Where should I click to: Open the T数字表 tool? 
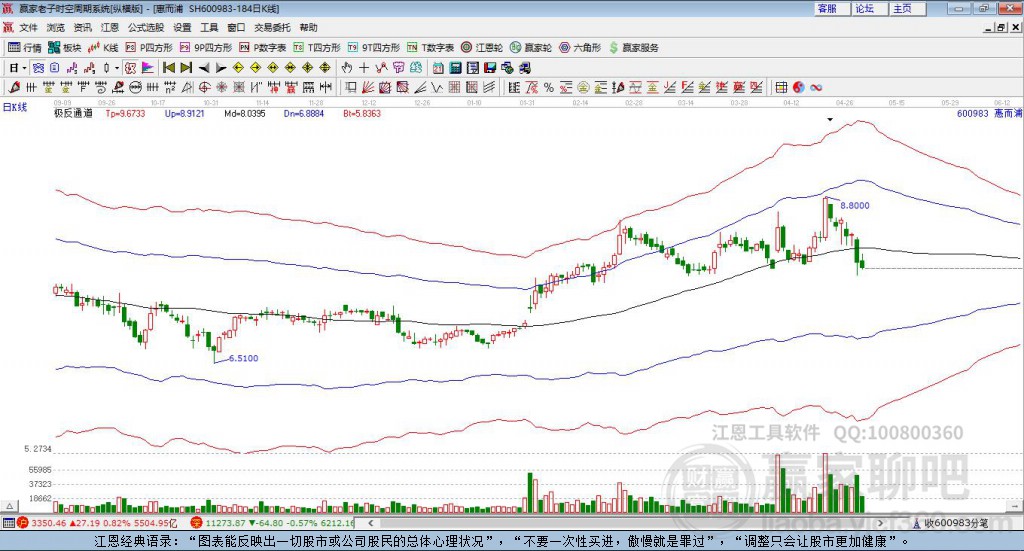(431, 48)
